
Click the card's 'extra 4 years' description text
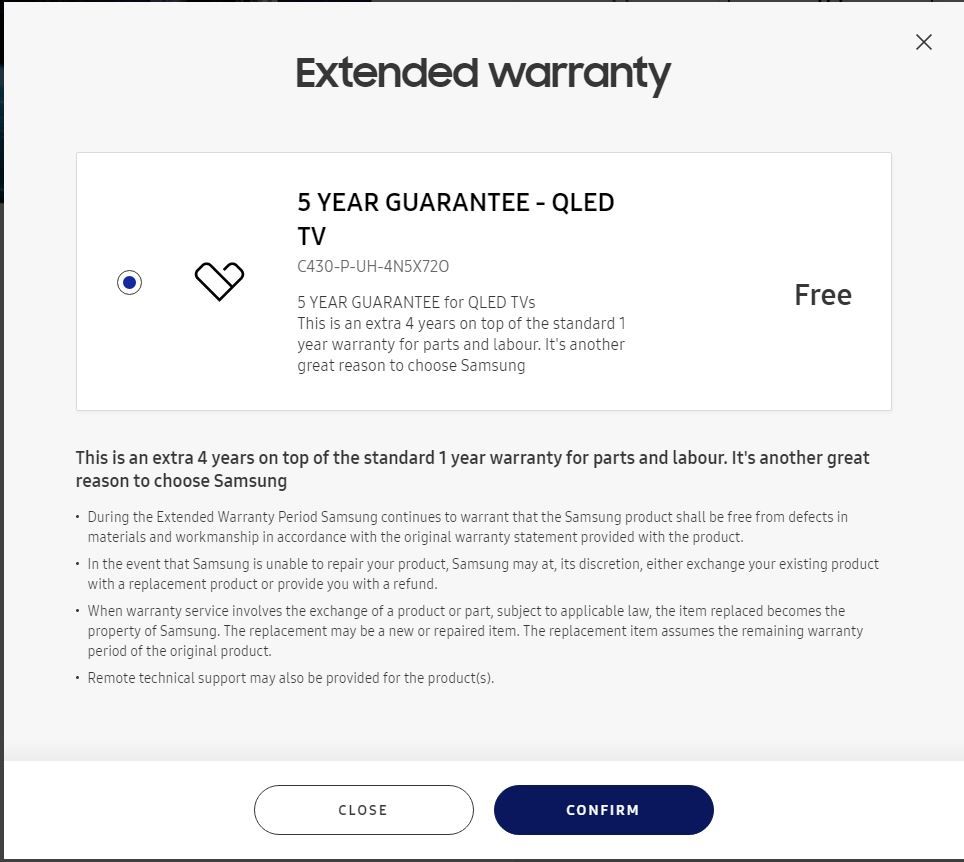point(461,344)
